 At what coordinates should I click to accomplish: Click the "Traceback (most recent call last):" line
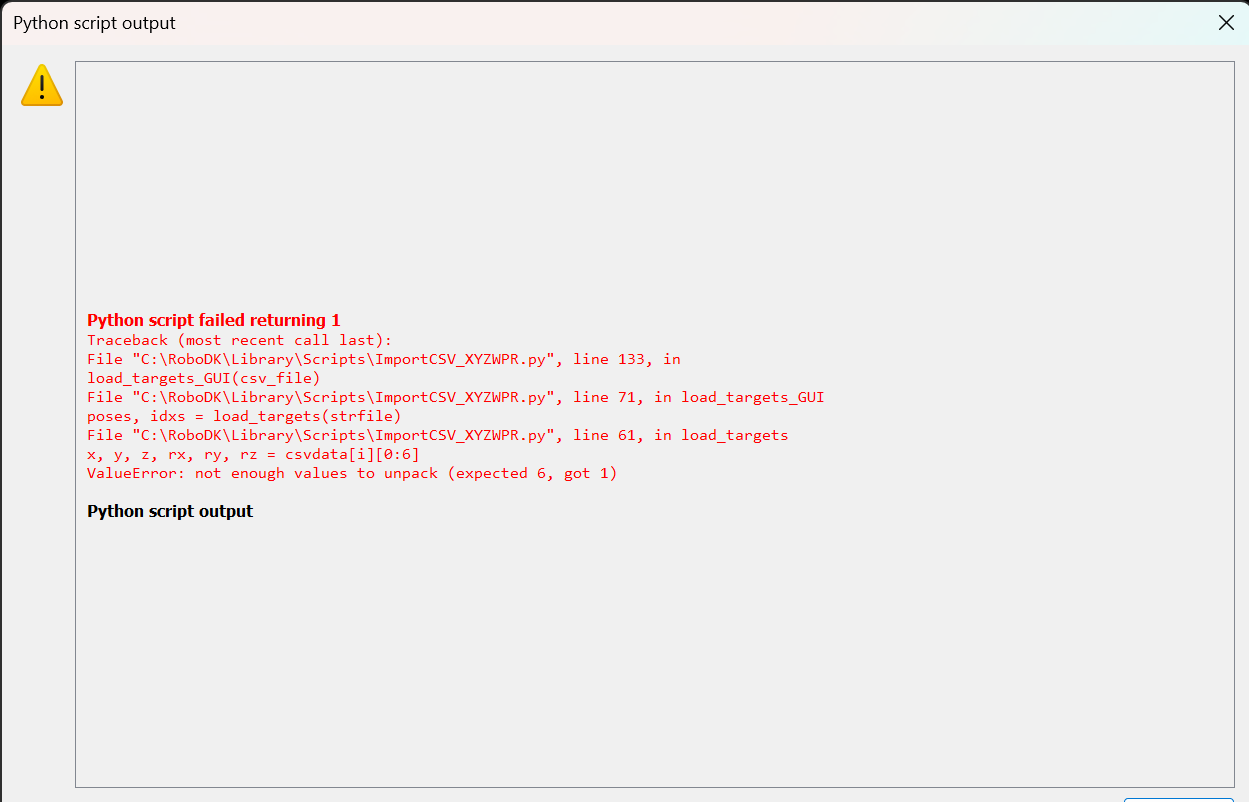(x=239, y=340)
